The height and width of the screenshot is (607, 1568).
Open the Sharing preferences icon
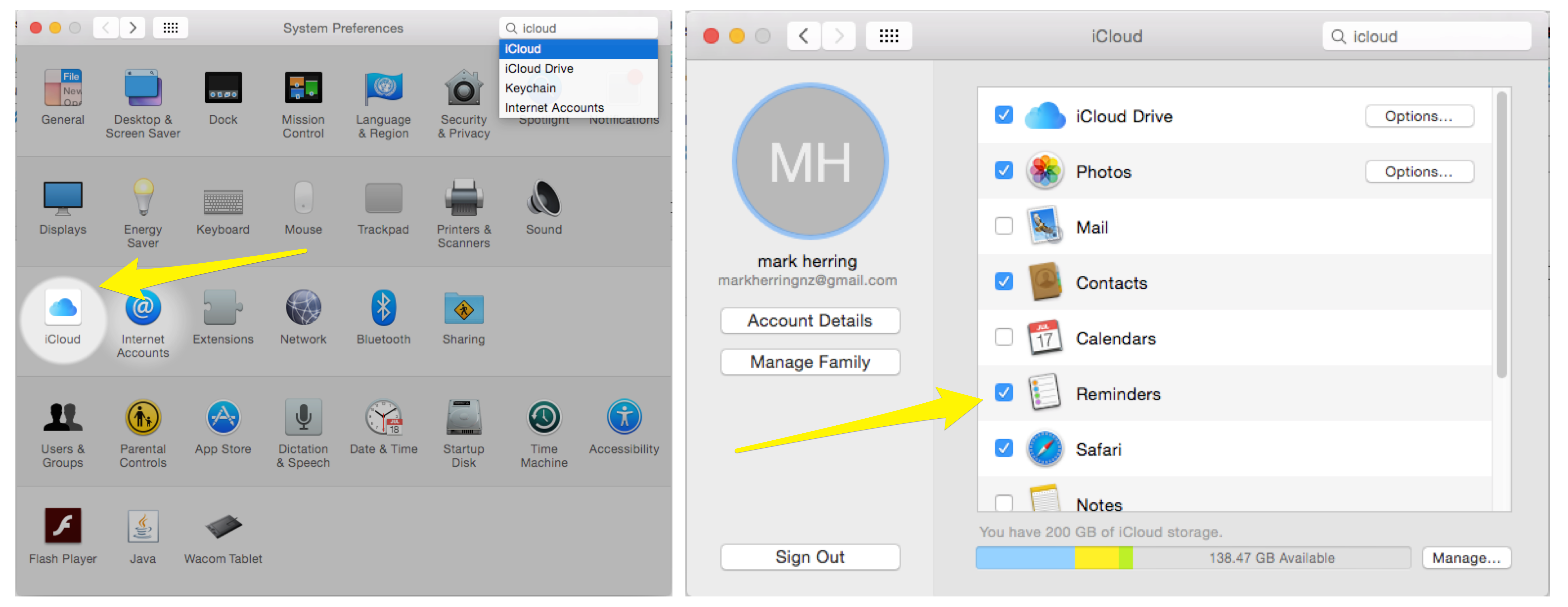[464, 308]
